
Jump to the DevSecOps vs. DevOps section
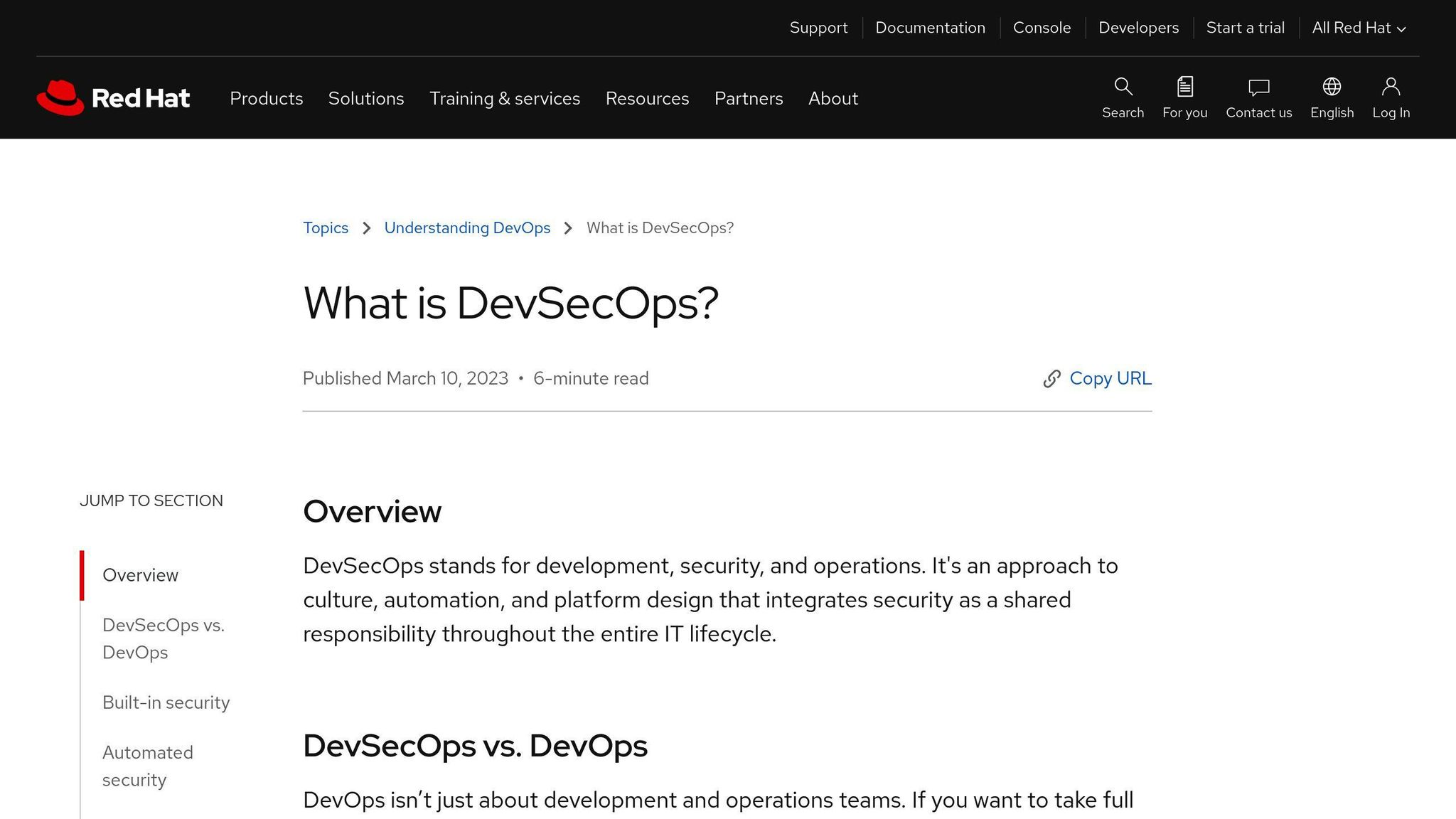pyautogui.click(x=164, y=638)
